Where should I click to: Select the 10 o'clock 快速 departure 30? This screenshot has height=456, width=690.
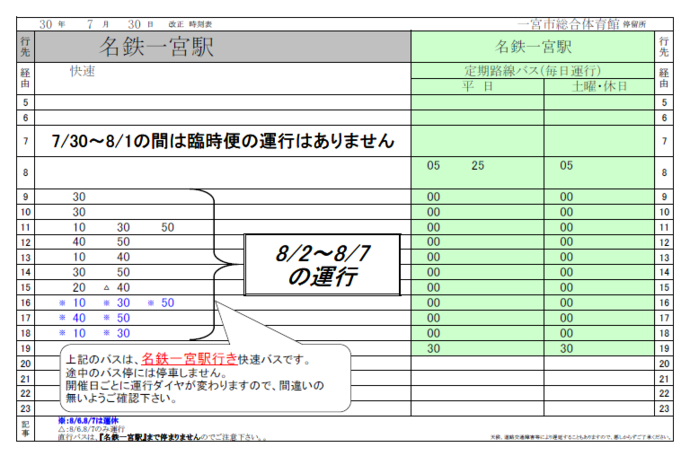pyautogui.click(x=79, y=212)
